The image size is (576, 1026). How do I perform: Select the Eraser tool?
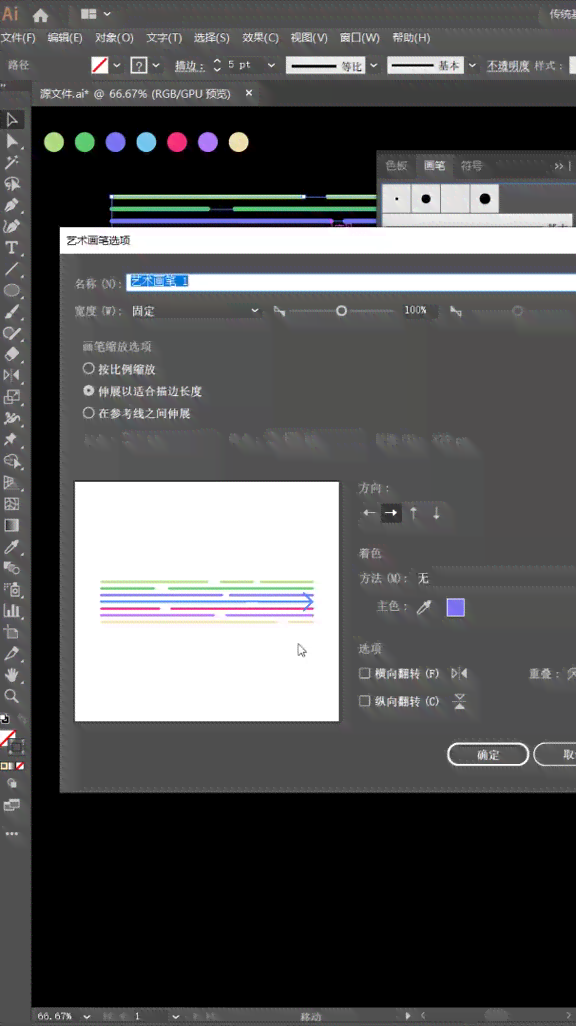pyautogui.click(x=12, y=355)
